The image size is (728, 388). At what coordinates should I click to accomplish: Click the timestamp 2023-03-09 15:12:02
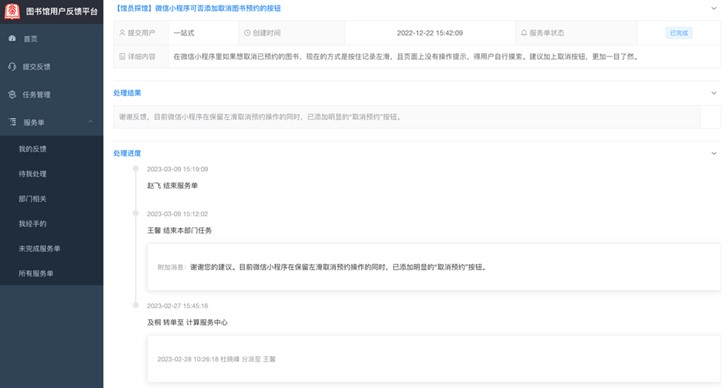177,214
